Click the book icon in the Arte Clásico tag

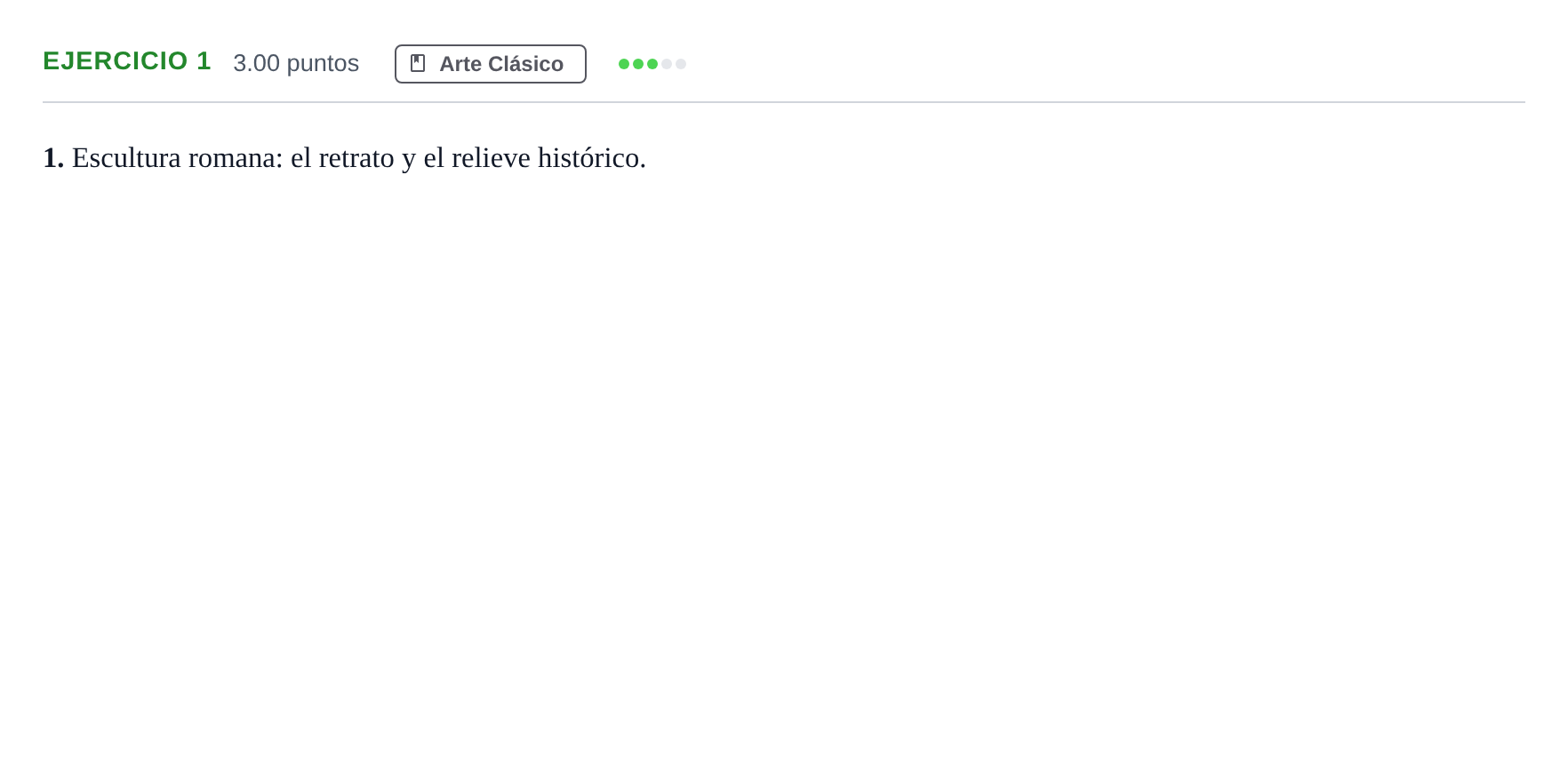[418, 63]
